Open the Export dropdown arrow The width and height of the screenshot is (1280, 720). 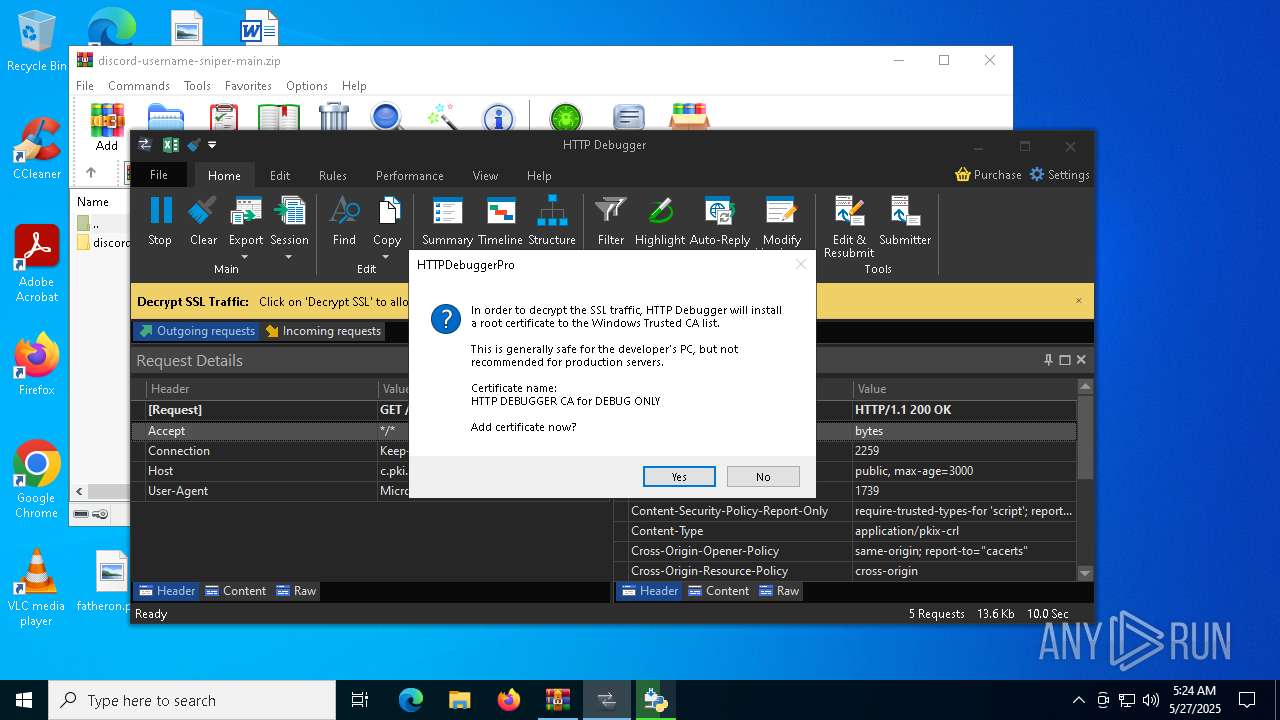click(246, 256)
